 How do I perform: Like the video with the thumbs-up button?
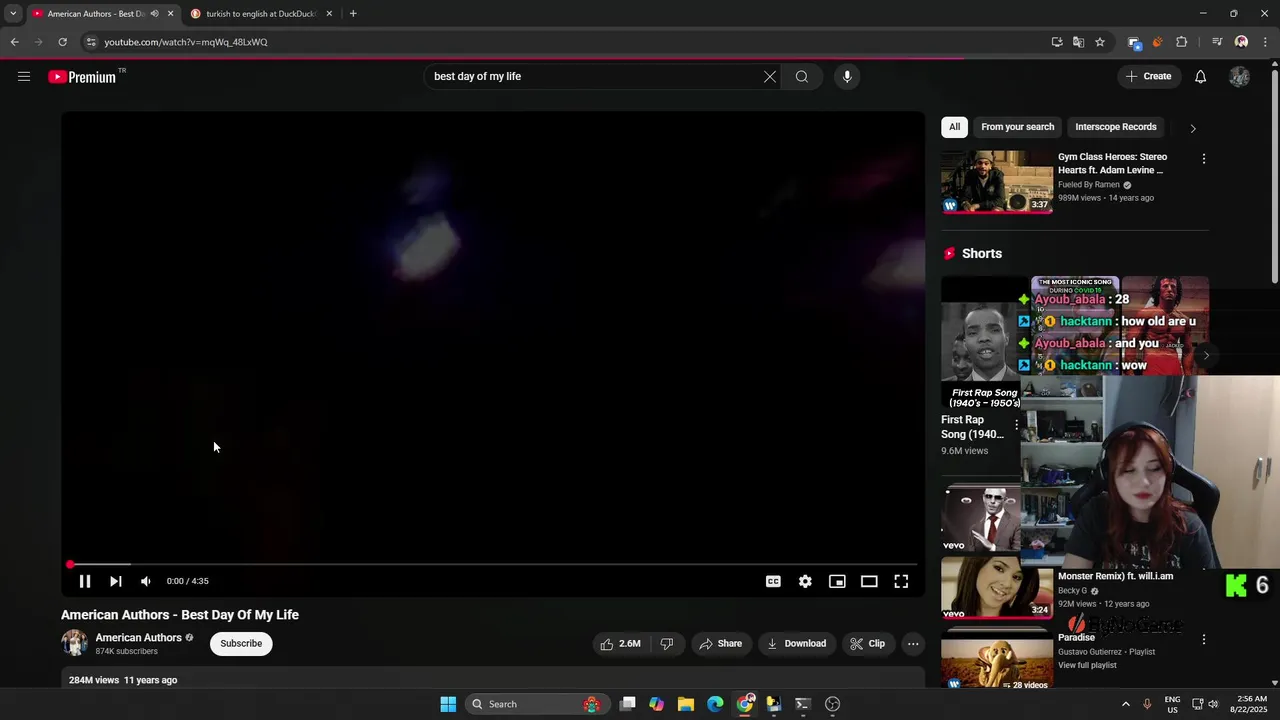click(x=620, y=644)
